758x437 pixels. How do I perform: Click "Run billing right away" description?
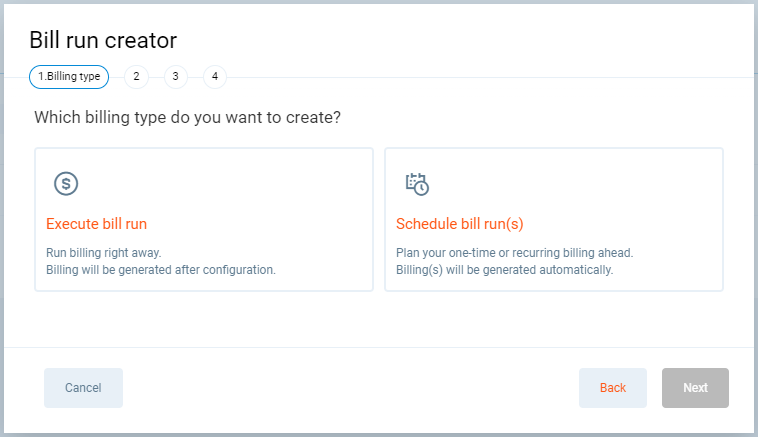(104, 253)
